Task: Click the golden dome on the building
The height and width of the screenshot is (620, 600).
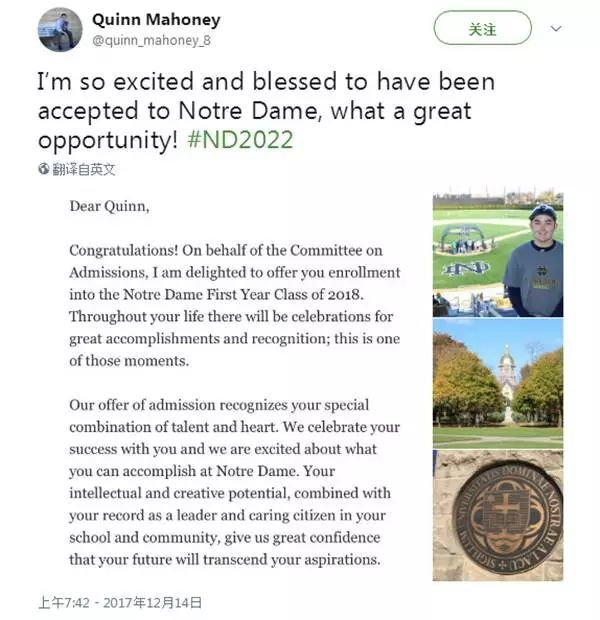Action: (508, 357)
